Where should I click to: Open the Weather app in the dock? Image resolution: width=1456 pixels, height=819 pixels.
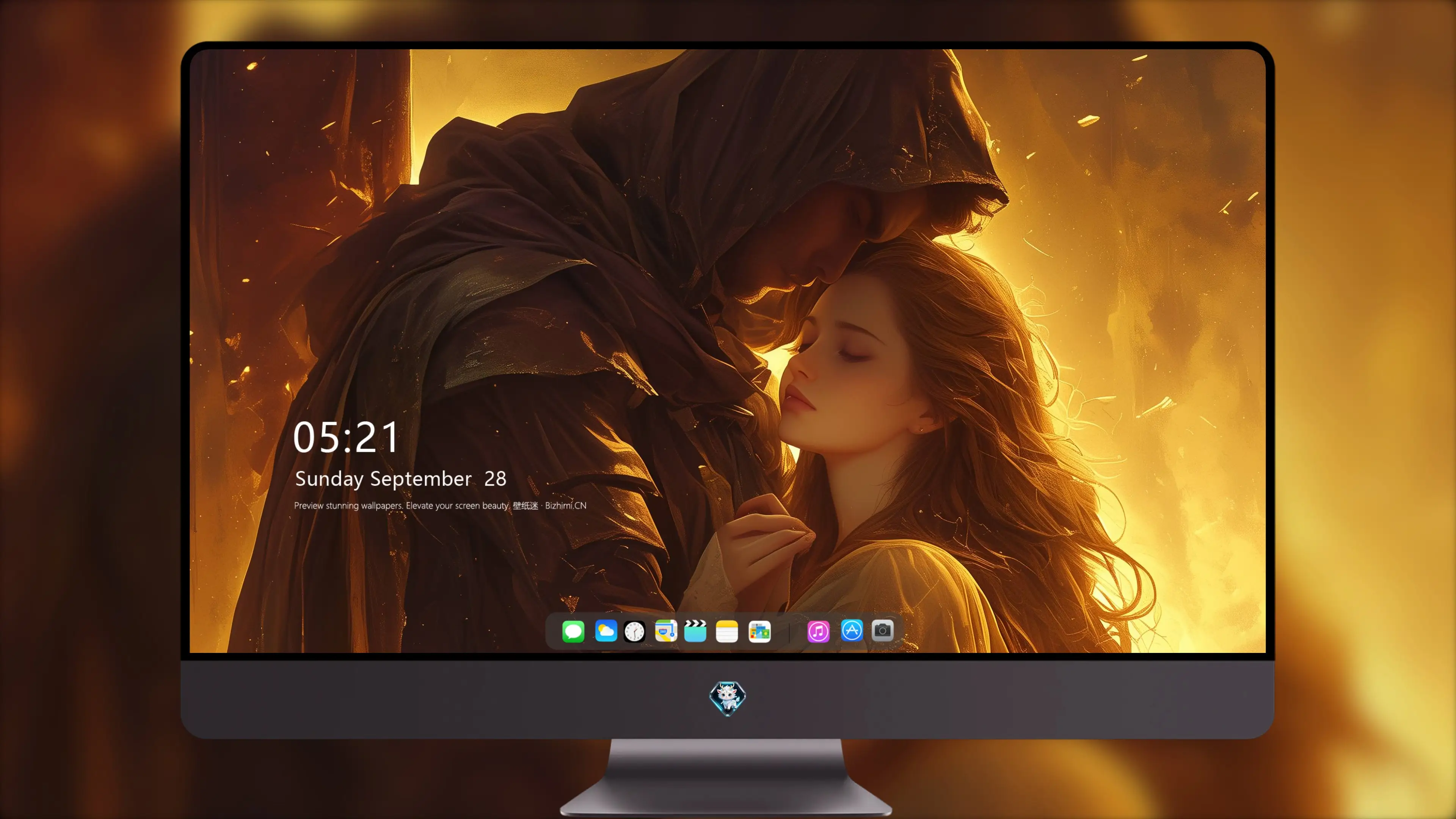[606, 631]
